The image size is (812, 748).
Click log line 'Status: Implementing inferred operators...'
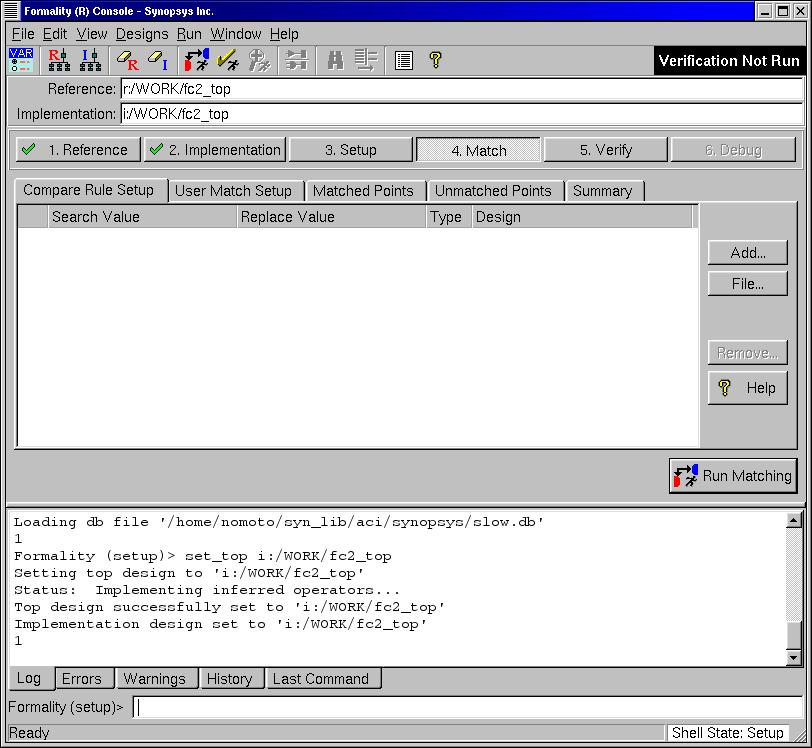click(207, 589)
